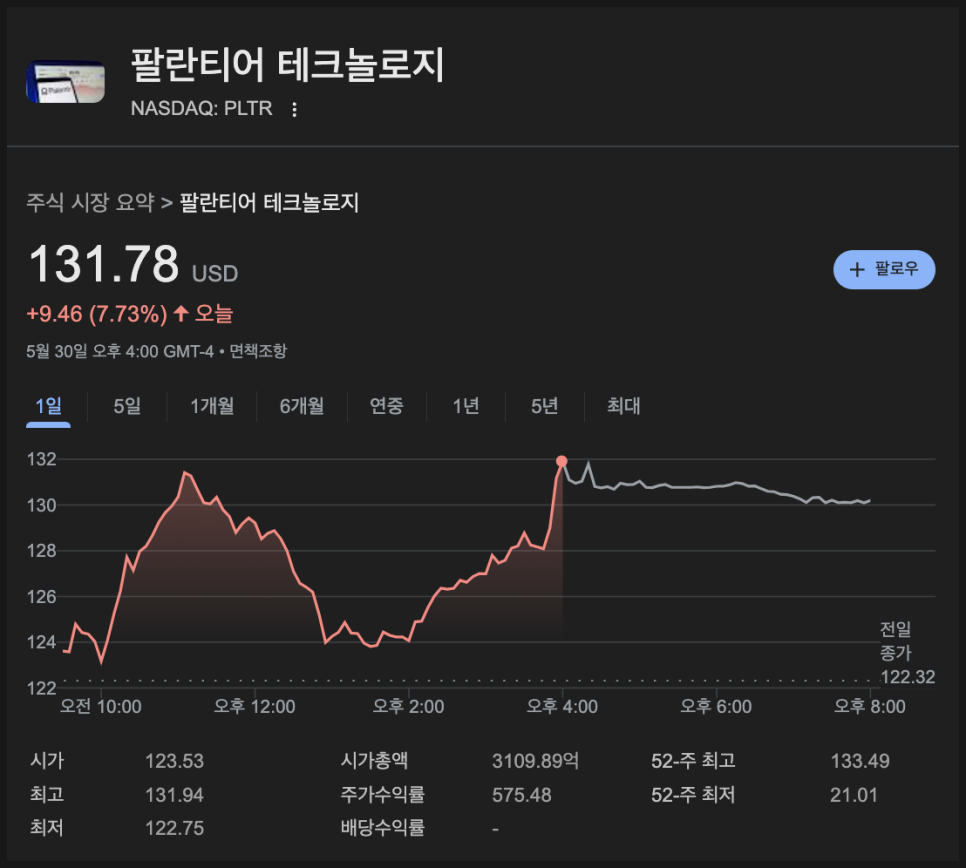The image size is (966, 868).
Task: Click the 오전 10:00 time axis label
Action: 100,706
